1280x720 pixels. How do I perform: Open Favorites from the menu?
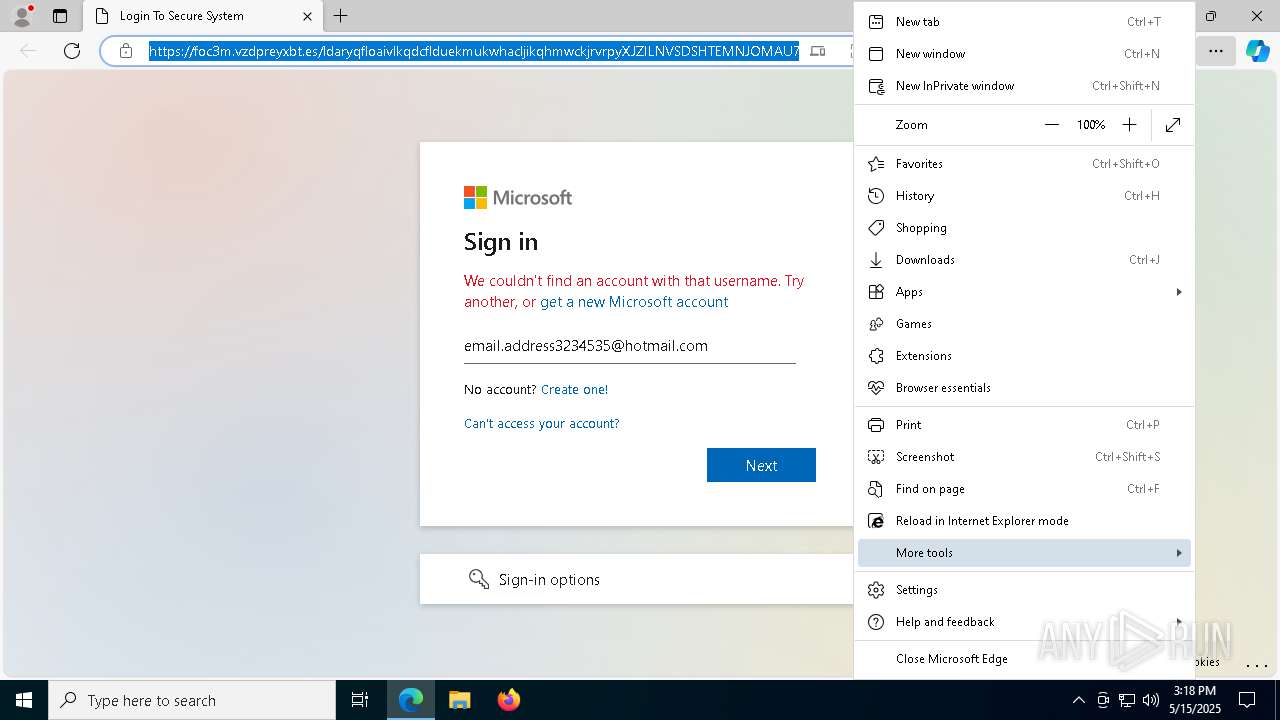(x=1024, y=164)
